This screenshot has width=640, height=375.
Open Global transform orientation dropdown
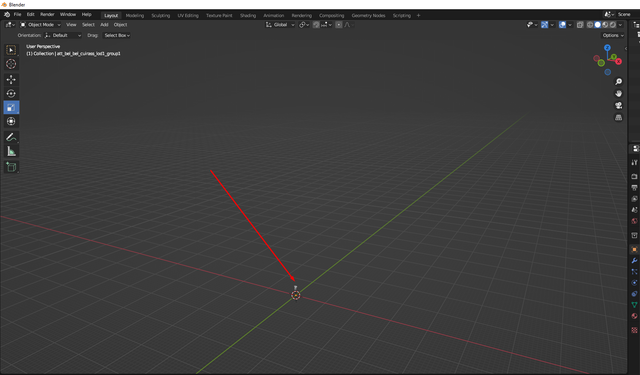280,25
